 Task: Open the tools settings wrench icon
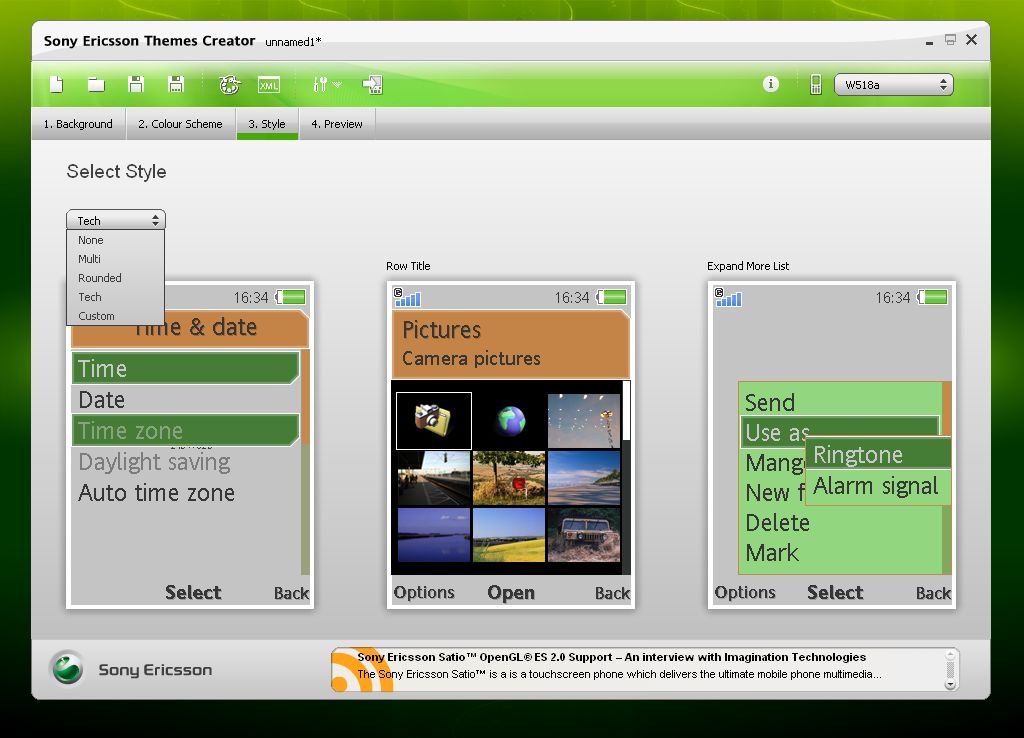(320, 84)
